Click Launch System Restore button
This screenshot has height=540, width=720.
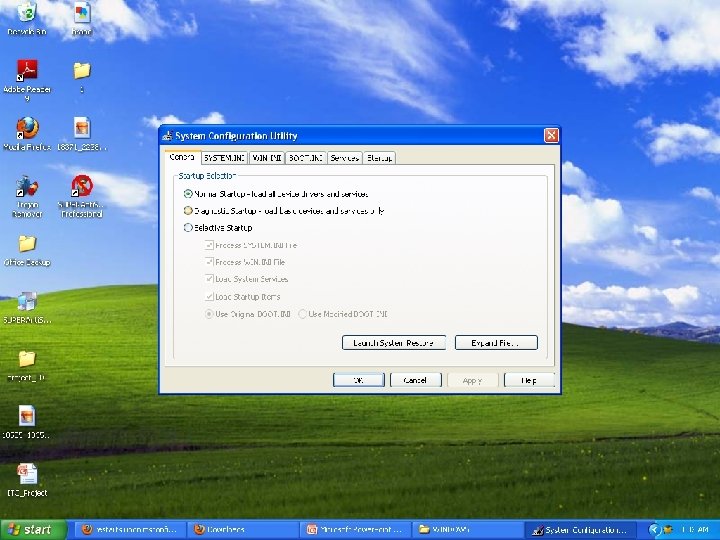[394, 343]
